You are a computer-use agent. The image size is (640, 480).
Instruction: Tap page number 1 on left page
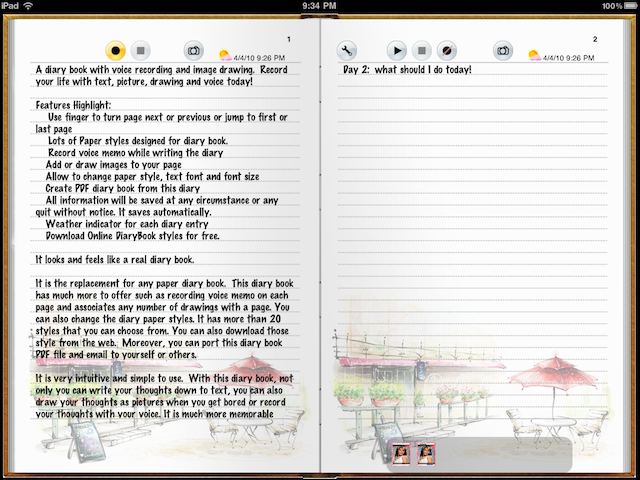coord(288,39)
